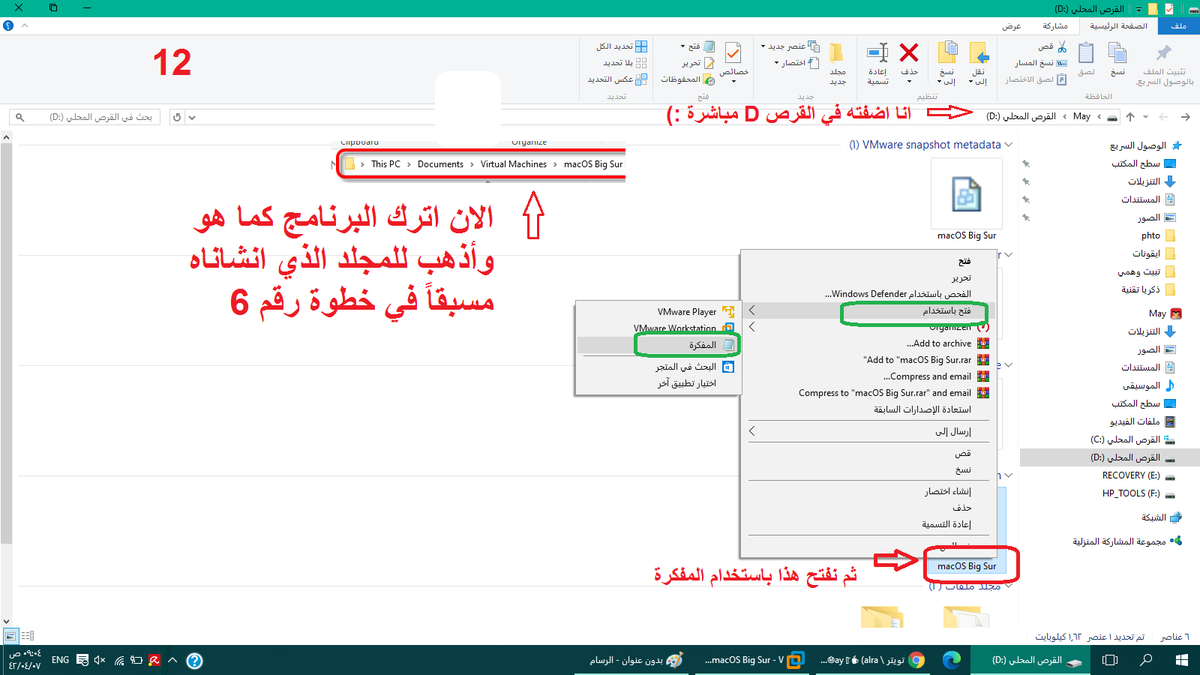Open the Easy access (اختصار) dropdown
1200x675 pixels.
(x=797, y=63)
